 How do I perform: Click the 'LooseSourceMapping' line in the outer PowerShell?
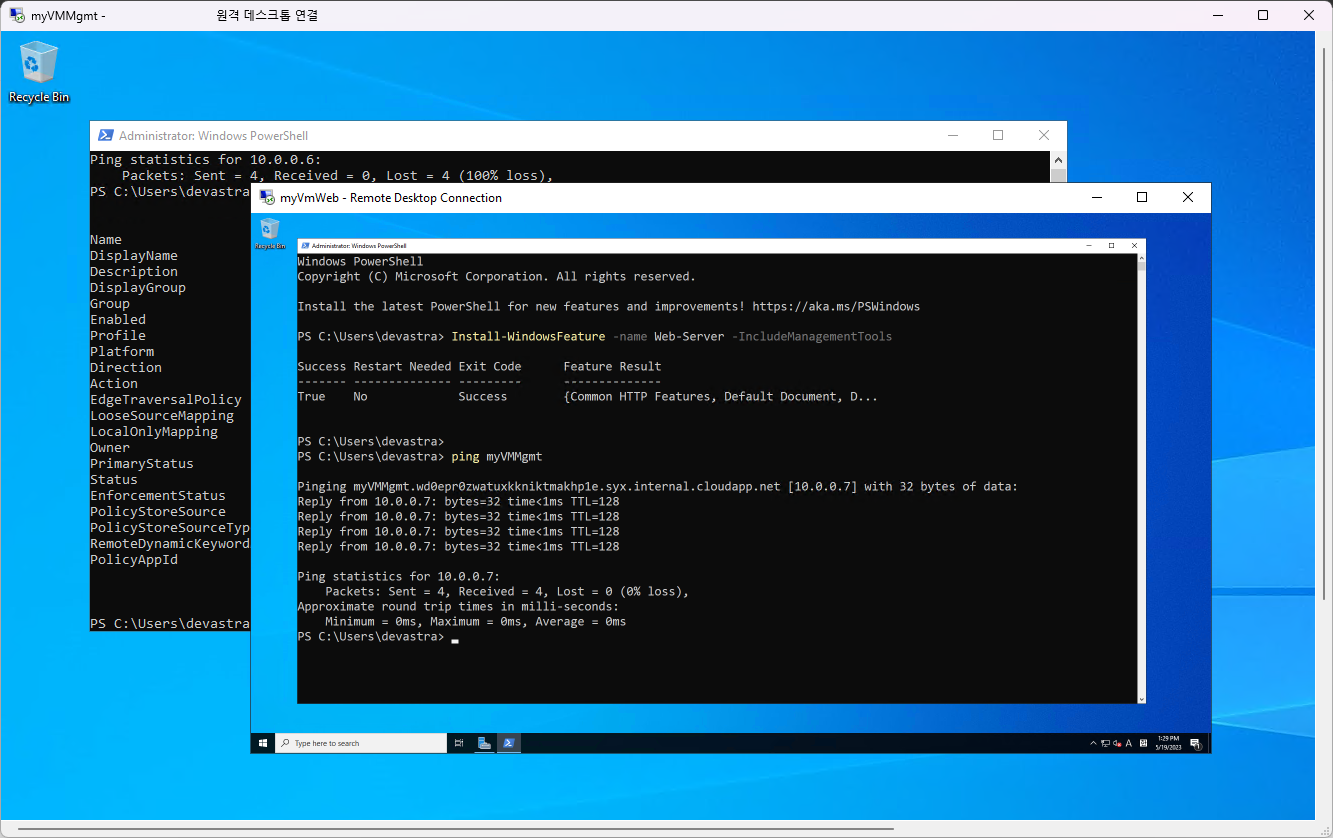tap(162, 415)
